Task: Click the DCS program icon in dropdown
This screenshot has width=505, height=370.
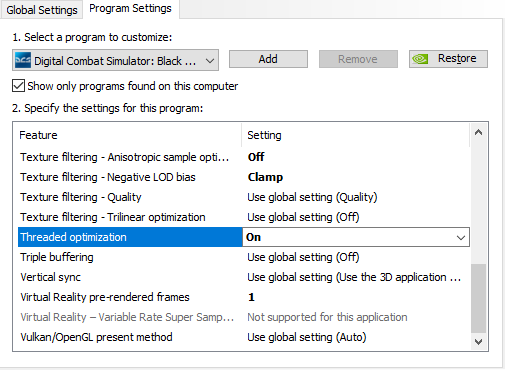Action: tap(23, 60)
